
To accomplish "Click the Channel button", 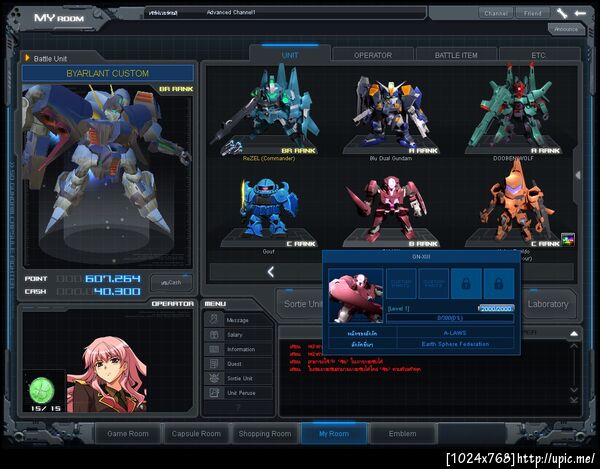I will click(496, 13).
